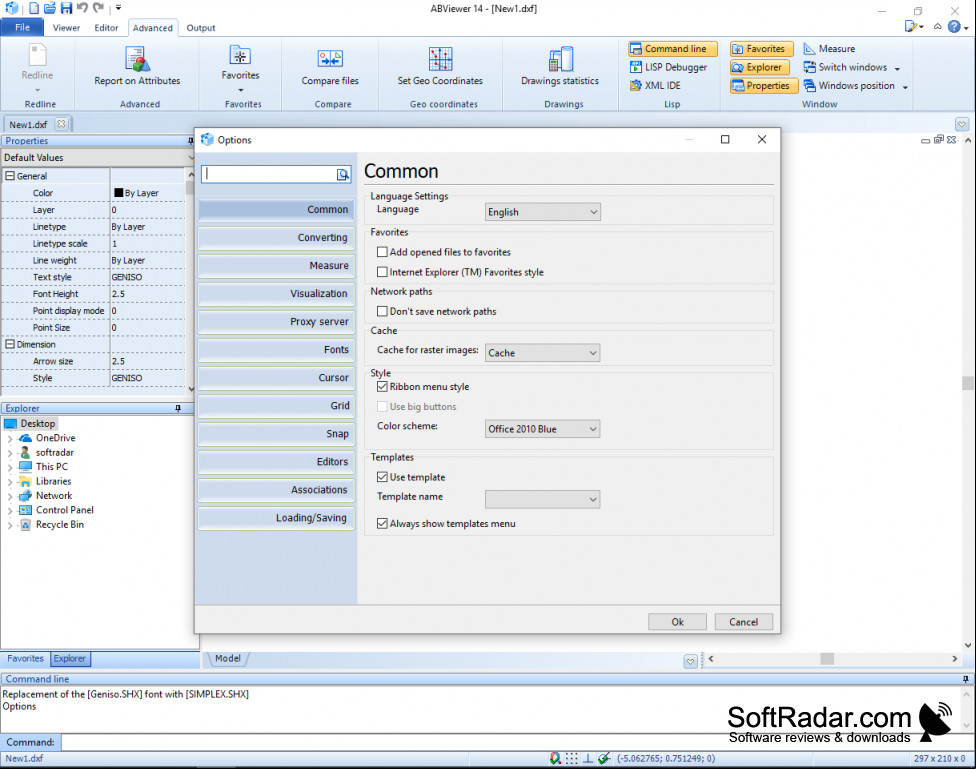
Task: Open the Loading/Saving options category
Action: click(x=276, y=518)
